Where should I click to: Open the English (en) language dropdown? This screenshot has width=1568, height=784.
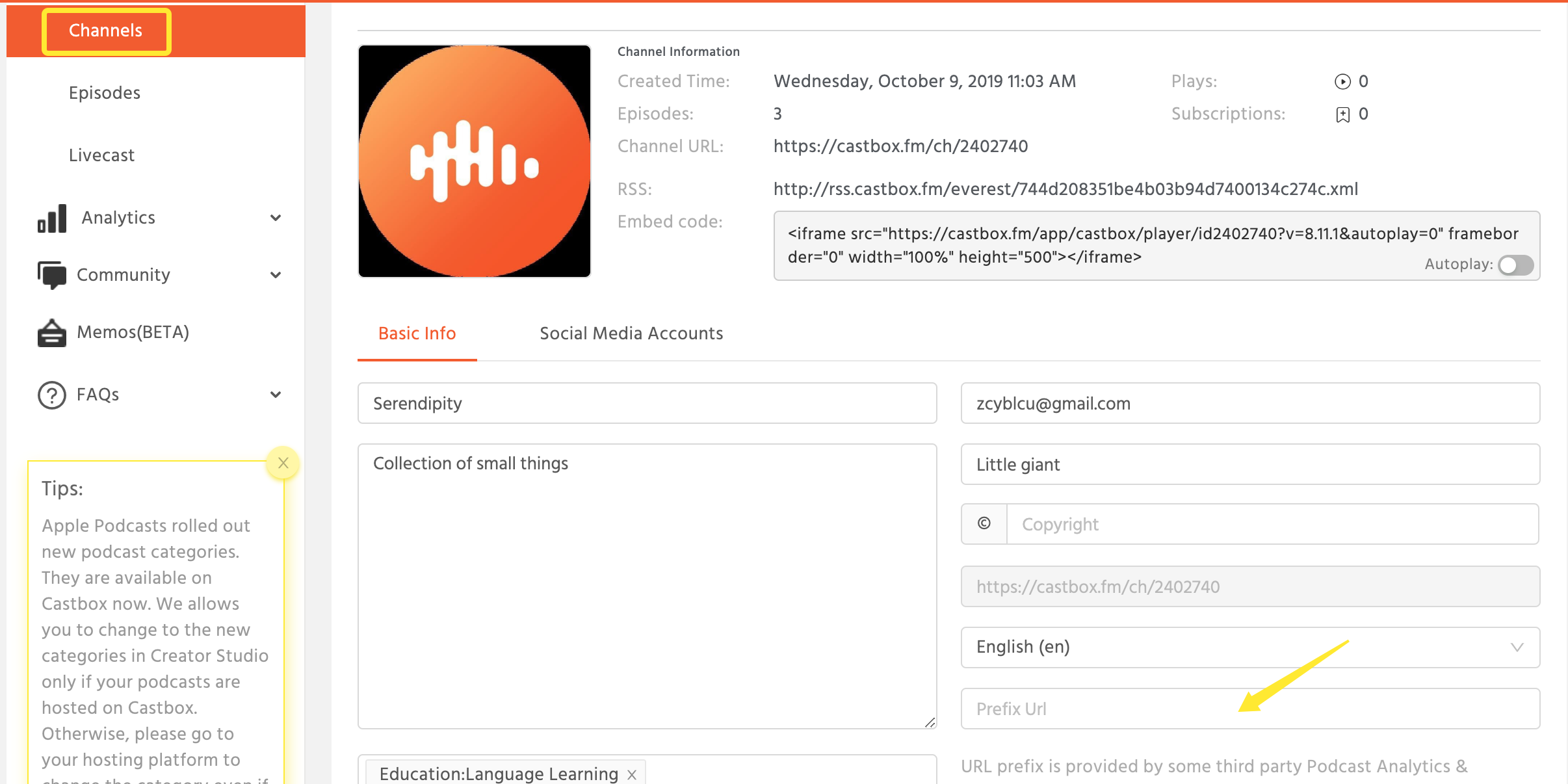(x=1249, y=647)
